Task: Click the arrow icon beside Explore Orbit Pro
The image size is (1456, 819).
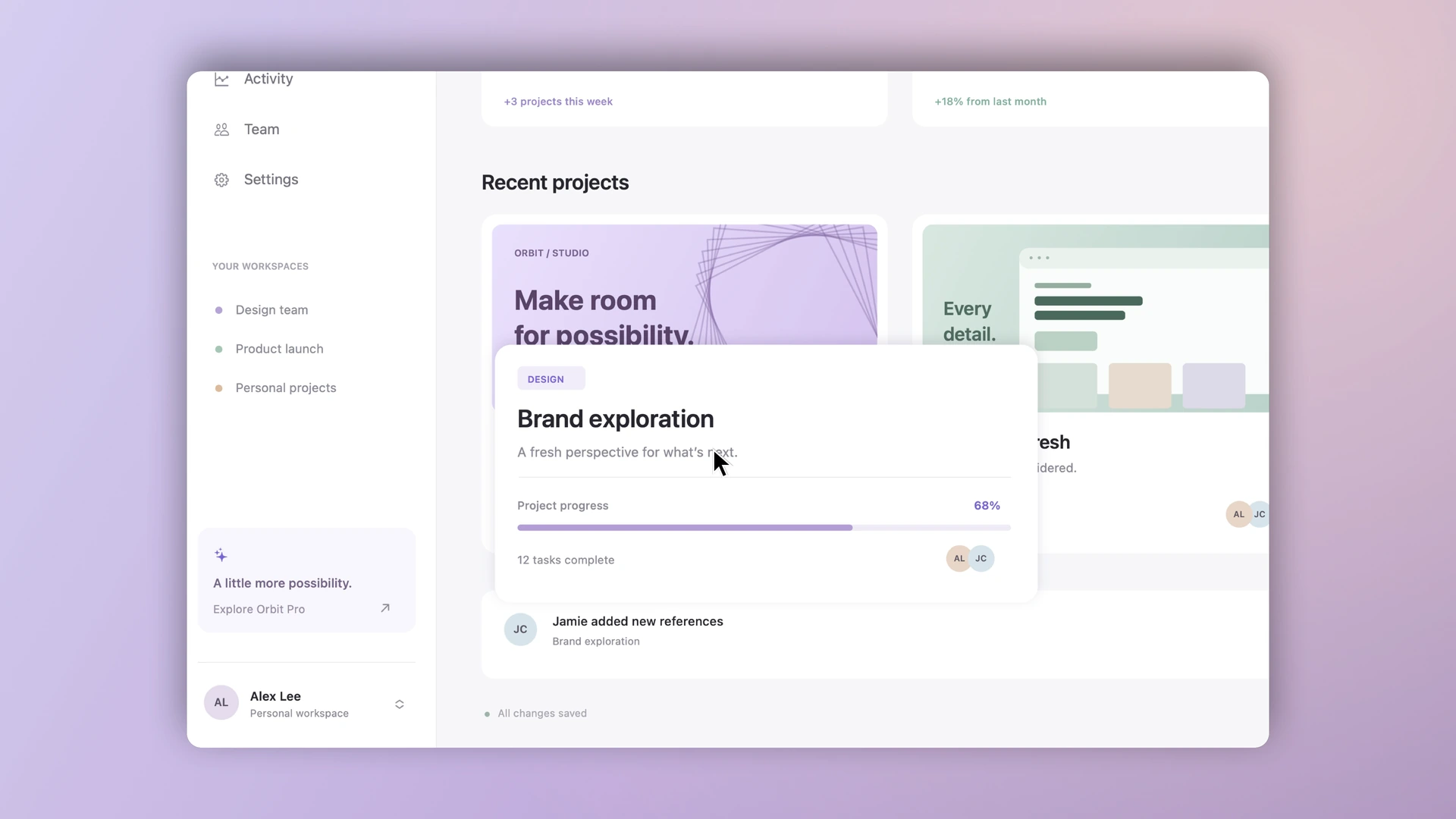Action: pos(385,608)
